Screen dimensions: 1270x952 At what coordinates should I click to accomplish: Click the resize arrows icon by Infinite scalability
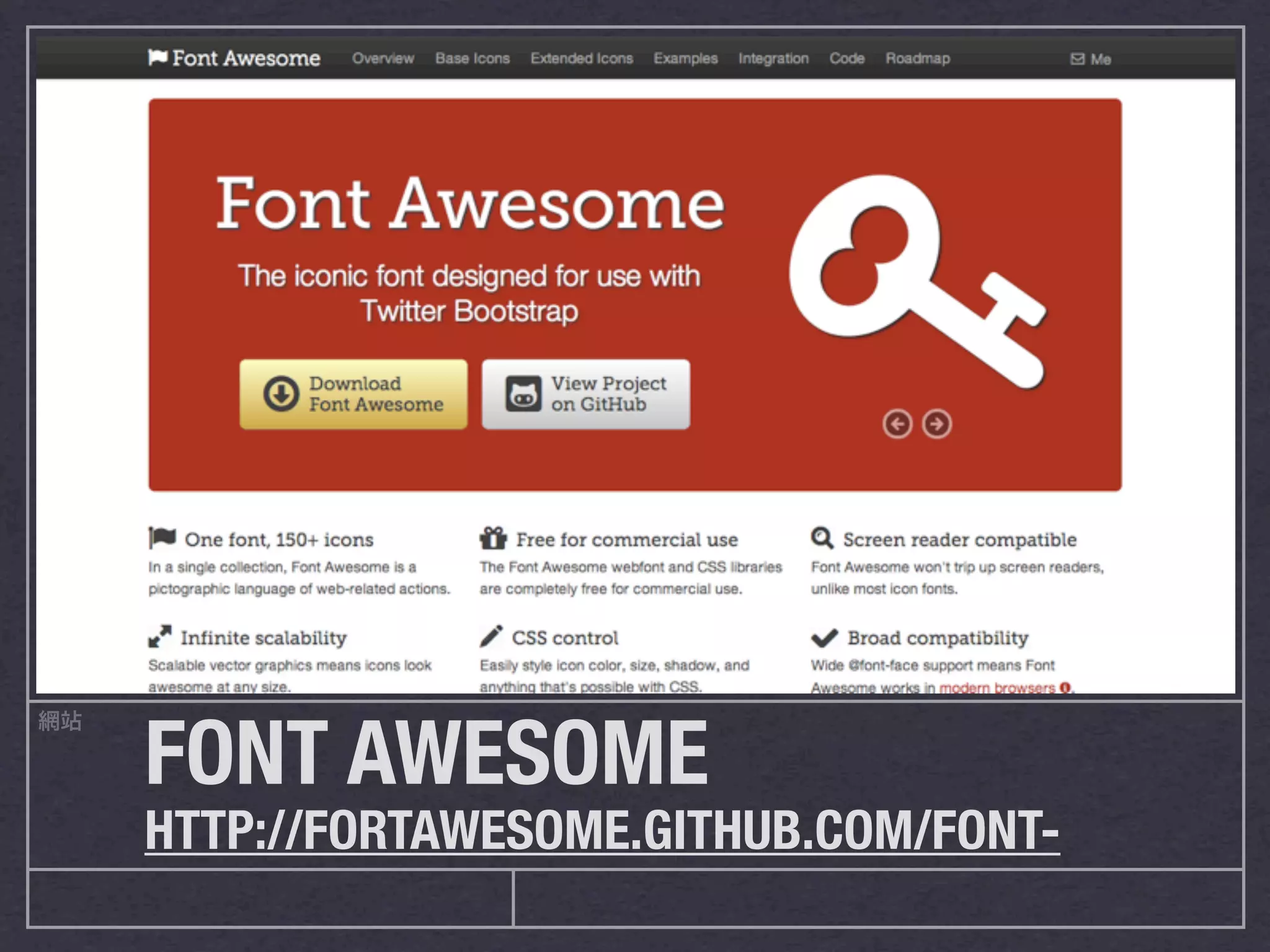click(160, 636)
